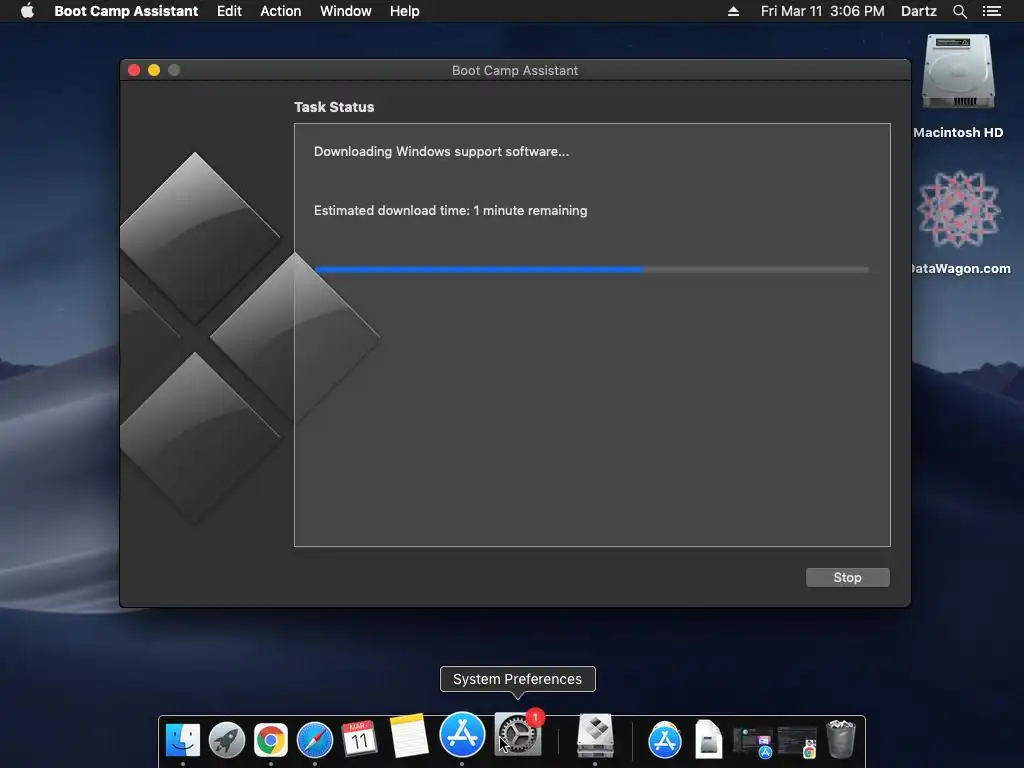Screen dimensions: 1024x768
Task: Click the date and time in menu bar
Action: (x=822, y=11)
